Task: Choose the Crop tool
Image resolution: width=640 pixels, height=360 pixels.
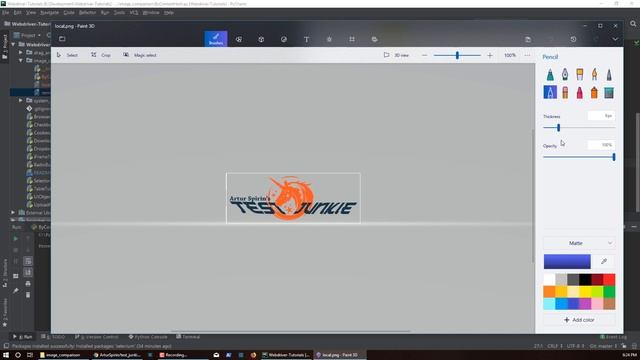Action: tap(101, 55)
